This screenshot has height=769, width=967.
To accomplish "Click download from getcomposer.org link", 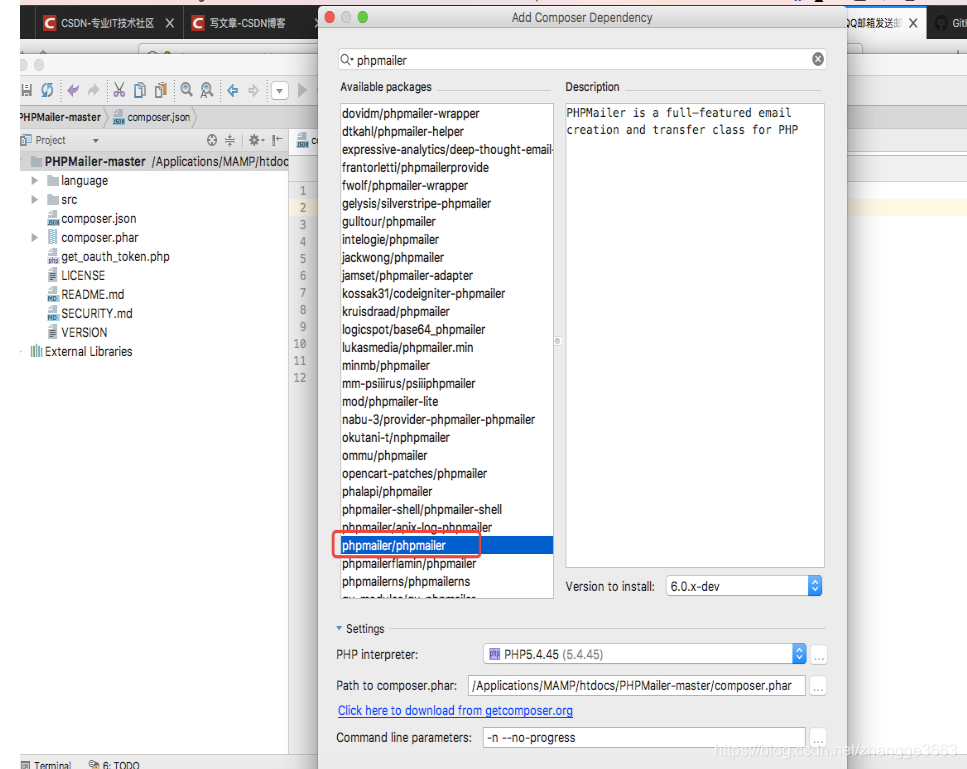I will (455, 711).
